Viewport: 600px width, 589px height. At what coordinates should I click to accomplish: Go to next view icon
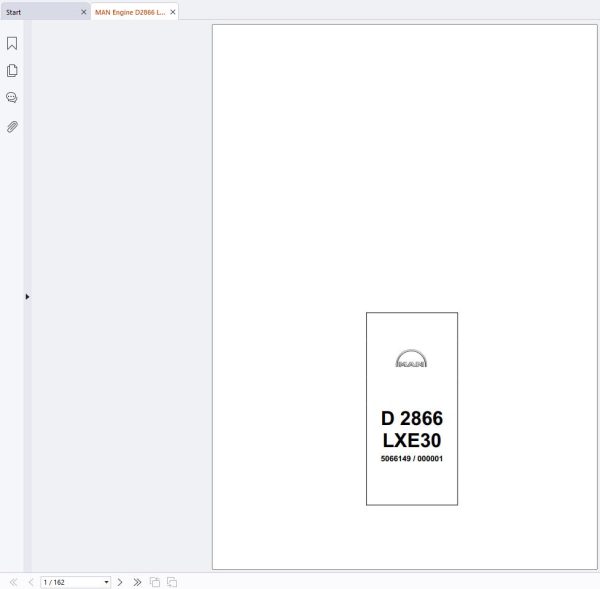[x=172, y=582]
